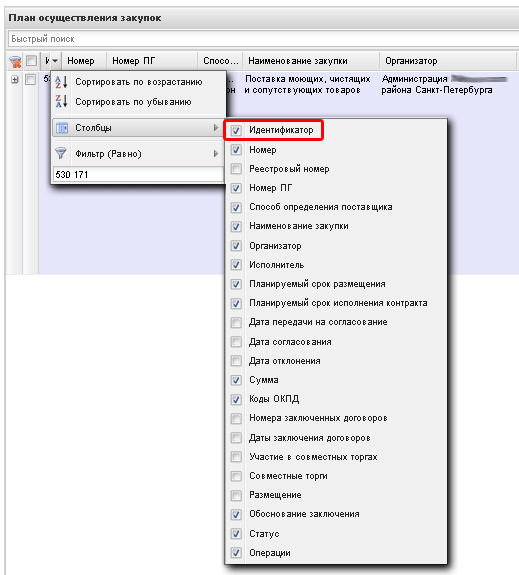Select the Поставка моющих, чистящих cell
519x575 pixels.
308,84
